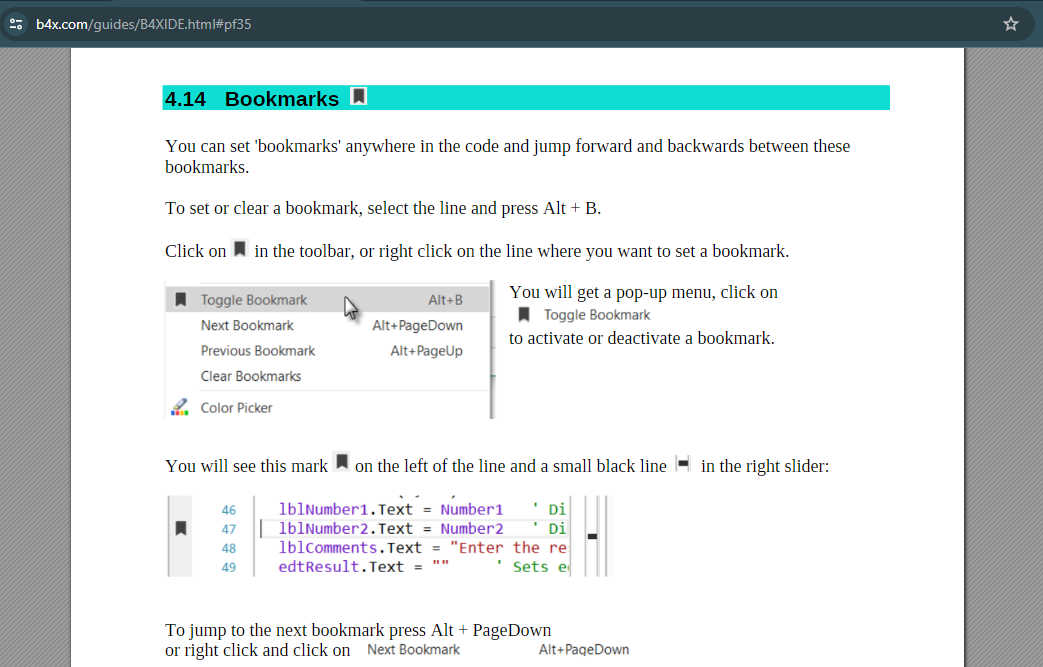Screen dimensions: 1043x667
Task: Select Next Bookmark in the menu image
Action: point(328,325)
